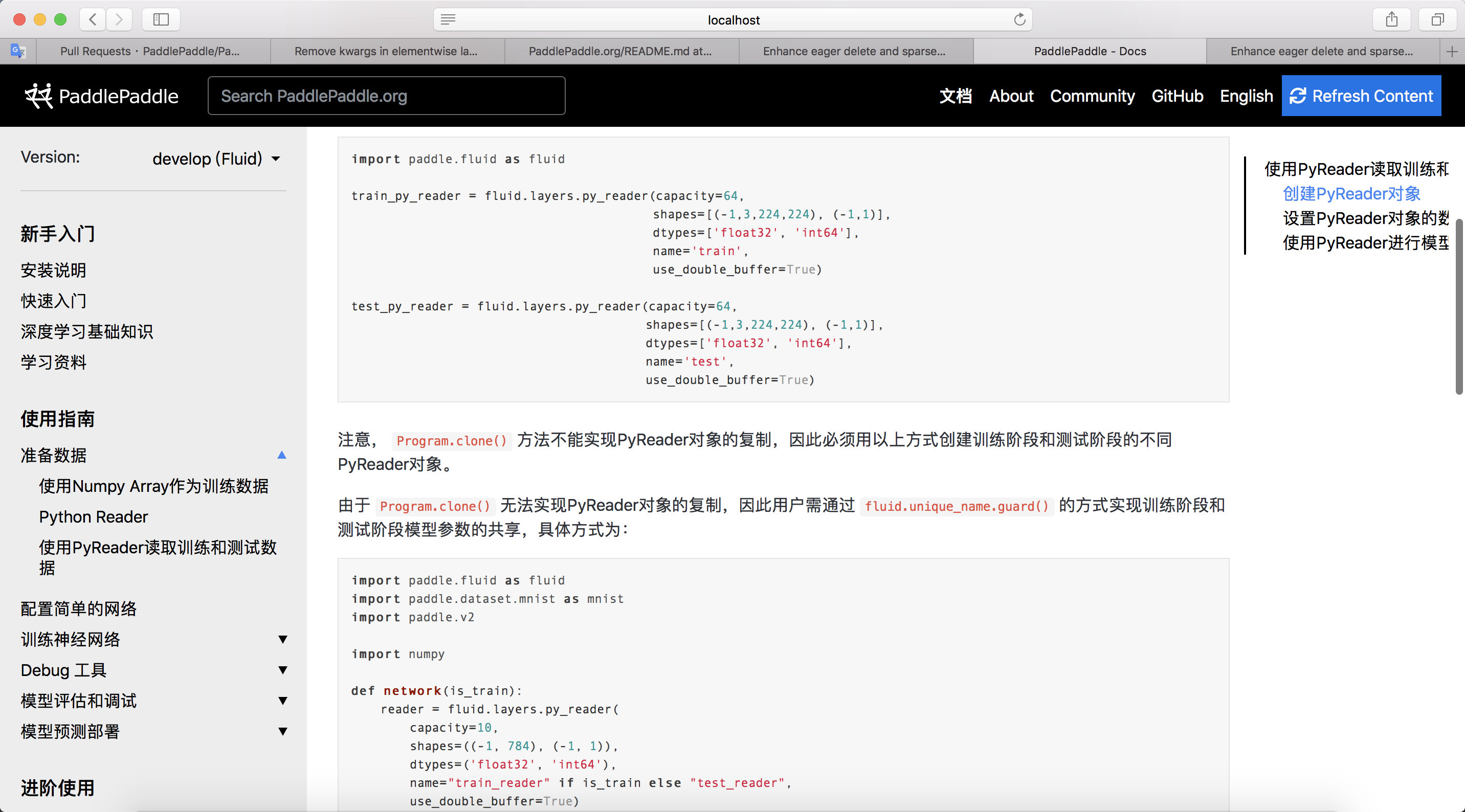Jump to 使用PyReader进行模型 outline entry
This screenshot has width=1465, height=812.
[1365, 243]
